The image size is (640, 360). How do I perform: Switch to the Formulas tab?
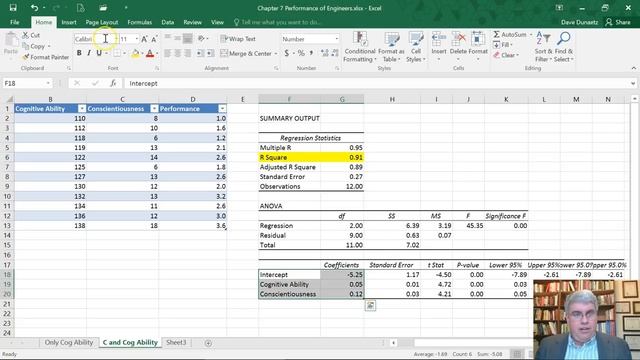[140, 22]
